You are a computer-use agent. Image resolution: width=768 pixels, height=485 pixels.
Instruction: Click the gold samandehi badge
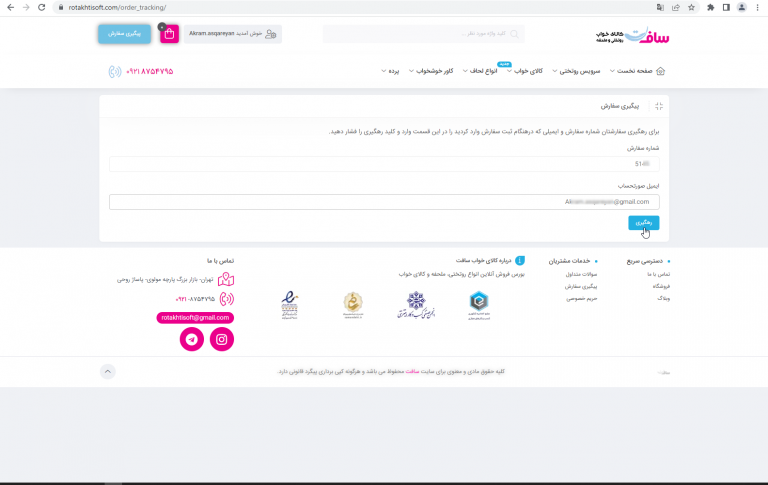353,305
